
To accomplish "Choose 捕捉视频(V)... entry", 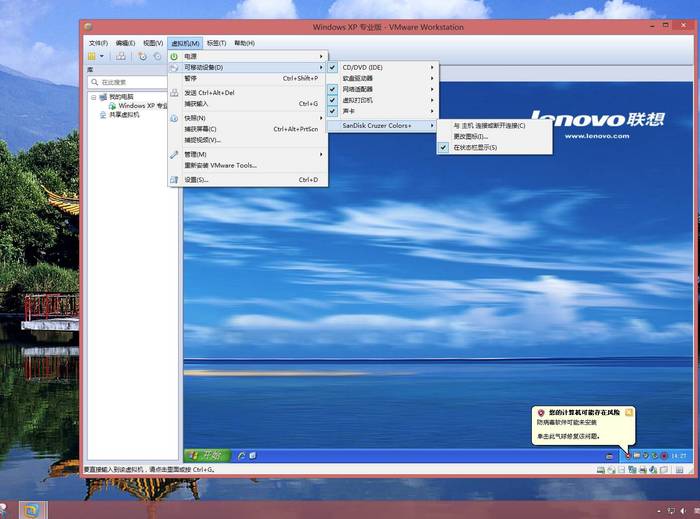I will pyautogui.click(x=248, y=140).
